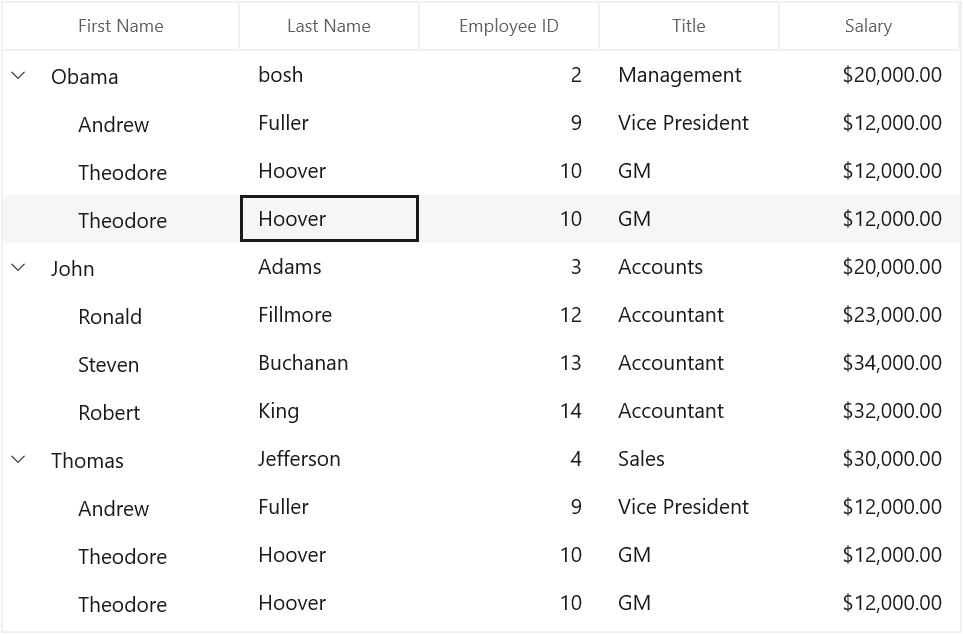The height and width of the screenshot is (634, 963).
Task: Select the Jefferson last name cell
Action: click(x=329, y=458)
